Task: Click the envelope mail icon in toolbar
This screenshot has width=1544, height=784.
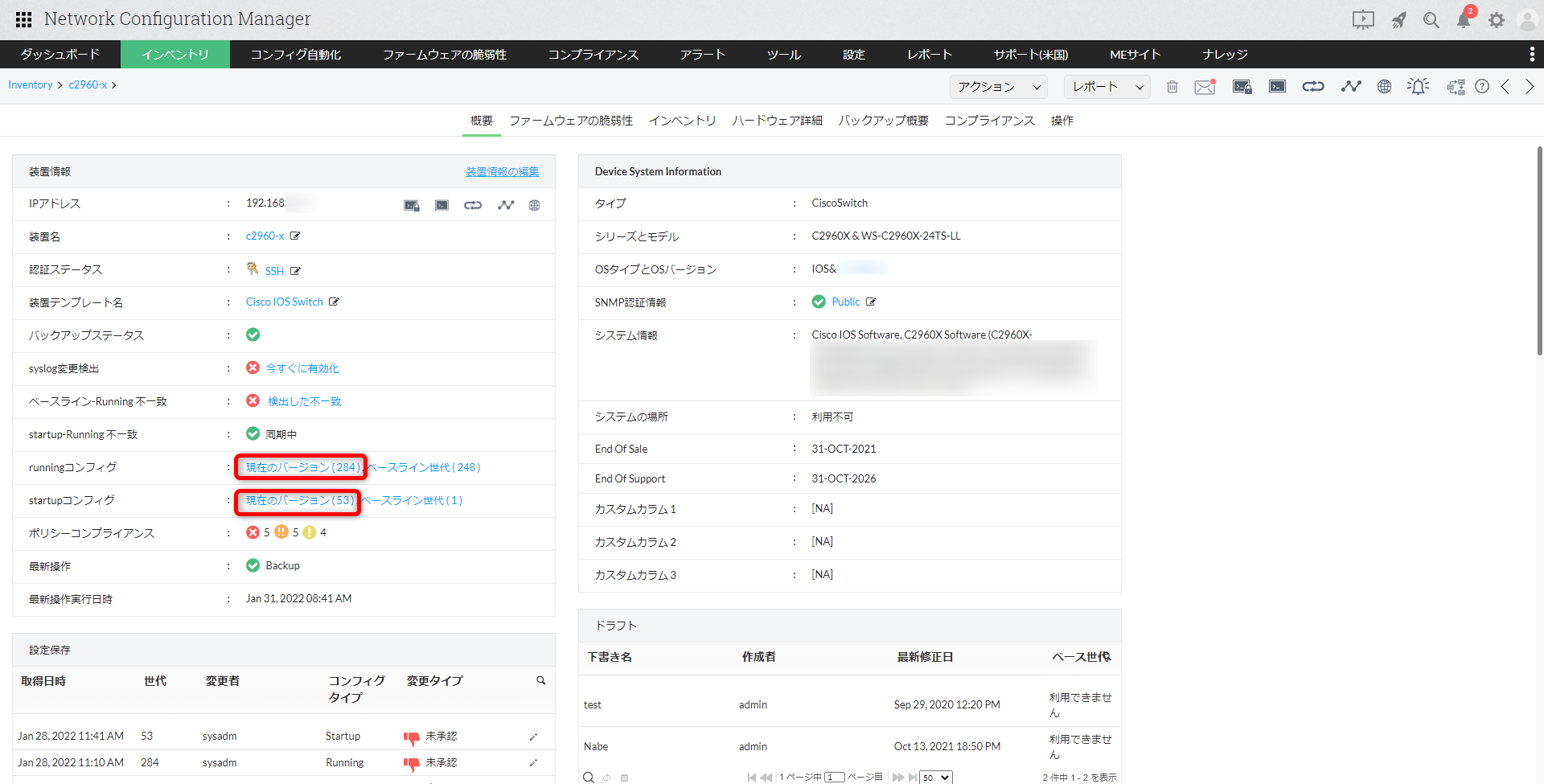Action: coord(1205,87)
